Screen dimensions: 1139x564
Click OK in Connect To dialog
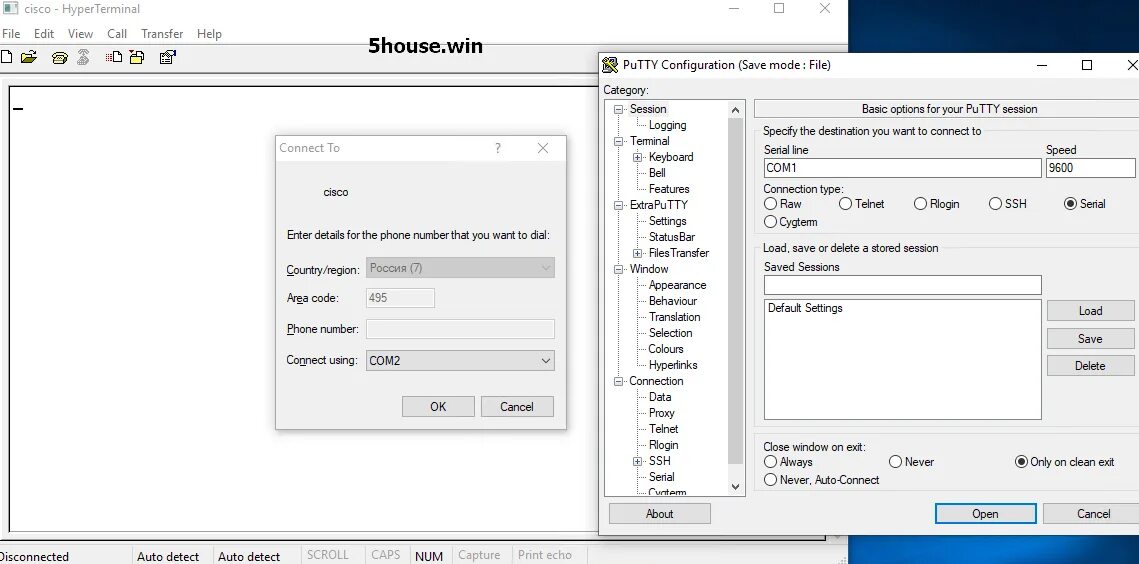pyautogui.click(x=438, y=406)
